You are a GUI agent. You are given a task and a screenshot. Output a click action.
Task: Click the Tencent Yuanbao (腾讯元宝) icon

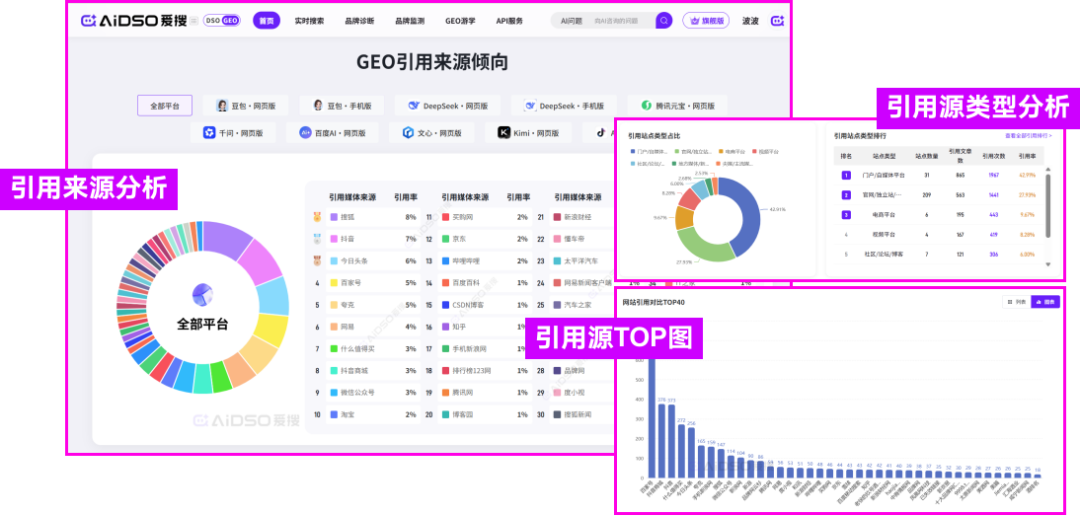coord(646,105)
